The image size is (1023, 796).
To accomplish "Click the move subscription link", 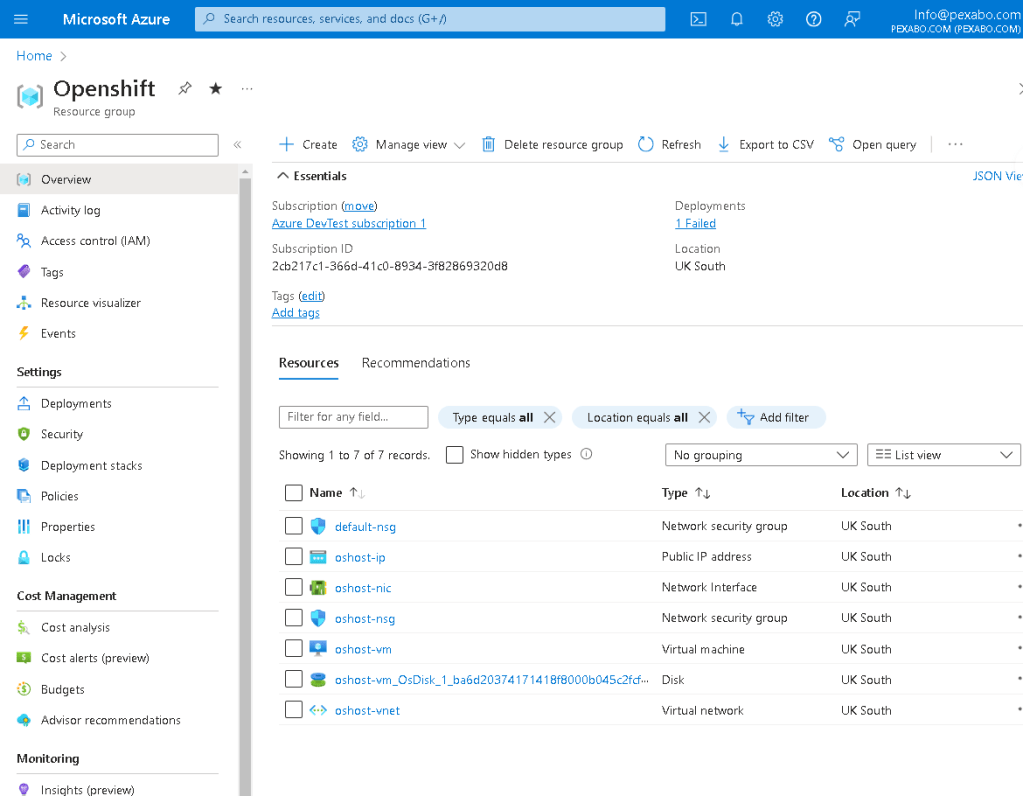I will pyautogui.click(x=359, y=206).
